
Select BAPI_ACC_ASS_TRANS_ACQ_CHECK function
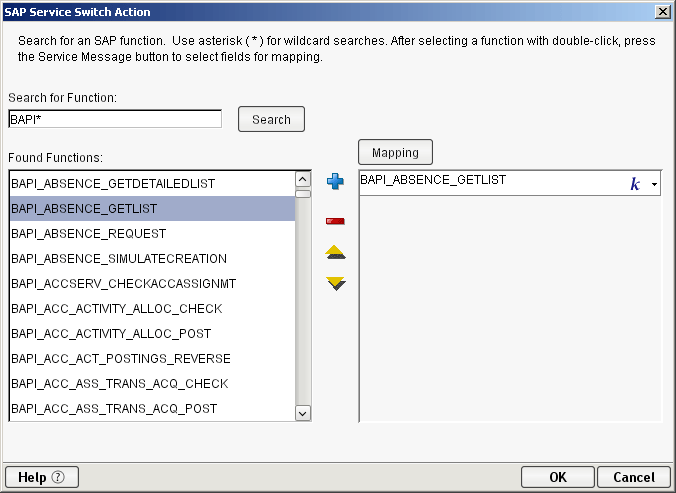pos(152,384)
